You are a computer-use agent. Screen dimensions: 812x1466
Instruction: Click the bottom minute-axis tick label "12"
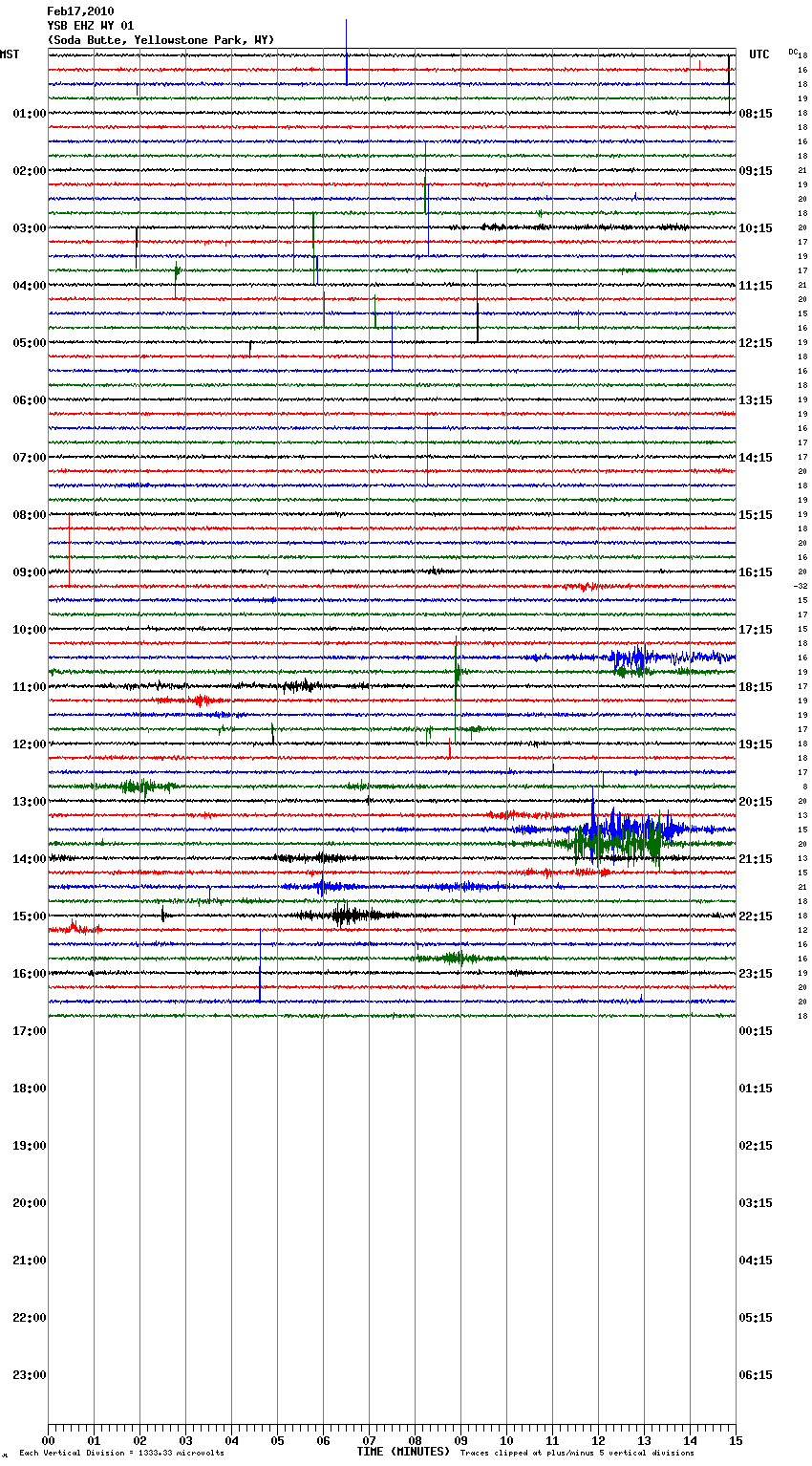[x=598, y=1440]
